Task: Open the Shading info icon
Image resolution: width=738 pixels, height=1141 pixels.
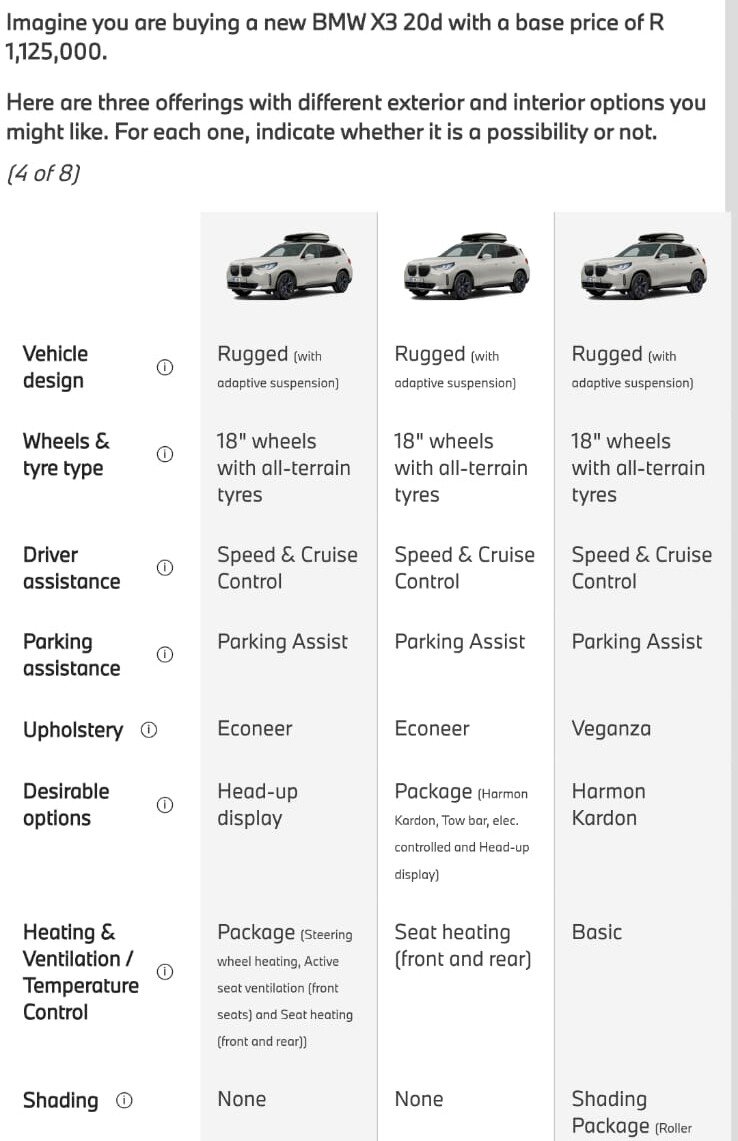Action: pyautogui.click(x=124, y=1100)
